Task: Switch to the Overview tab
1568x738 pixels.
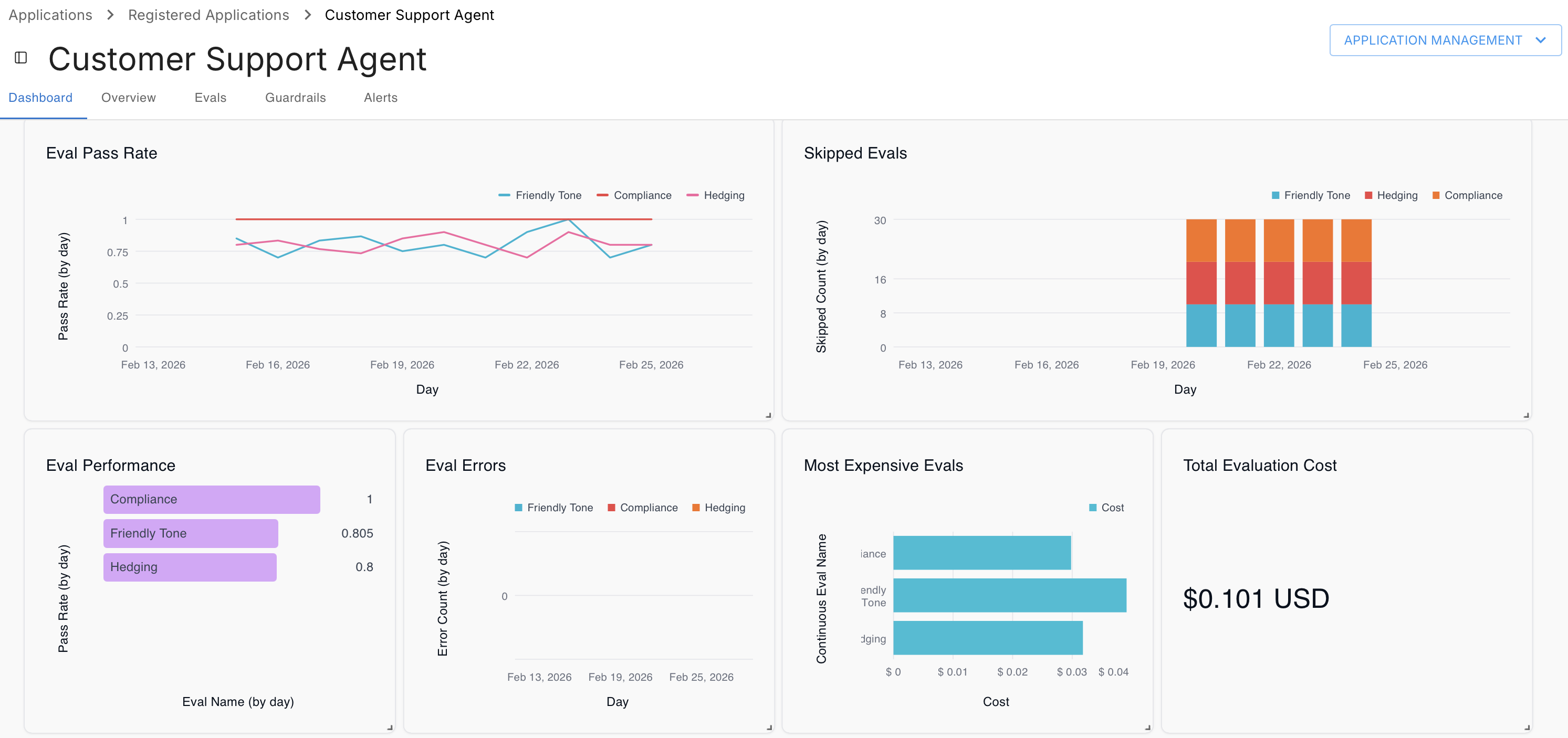Action: point(129,98)
